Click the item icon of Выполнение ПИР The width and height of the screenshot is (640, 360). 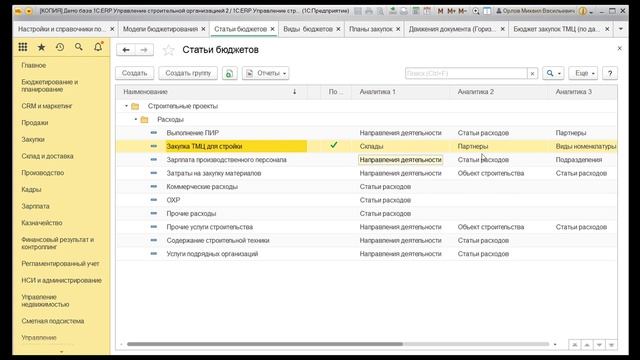[153, 133]
